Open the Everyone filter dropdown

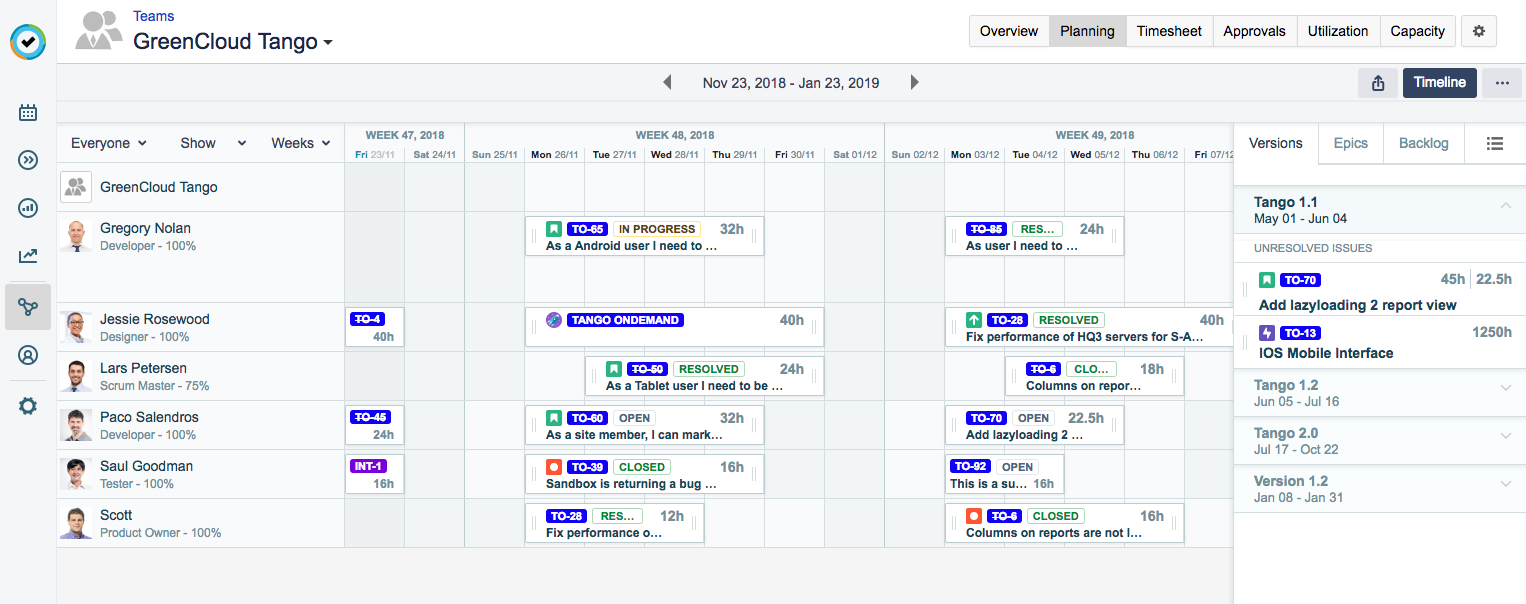(x=108, y=143)
